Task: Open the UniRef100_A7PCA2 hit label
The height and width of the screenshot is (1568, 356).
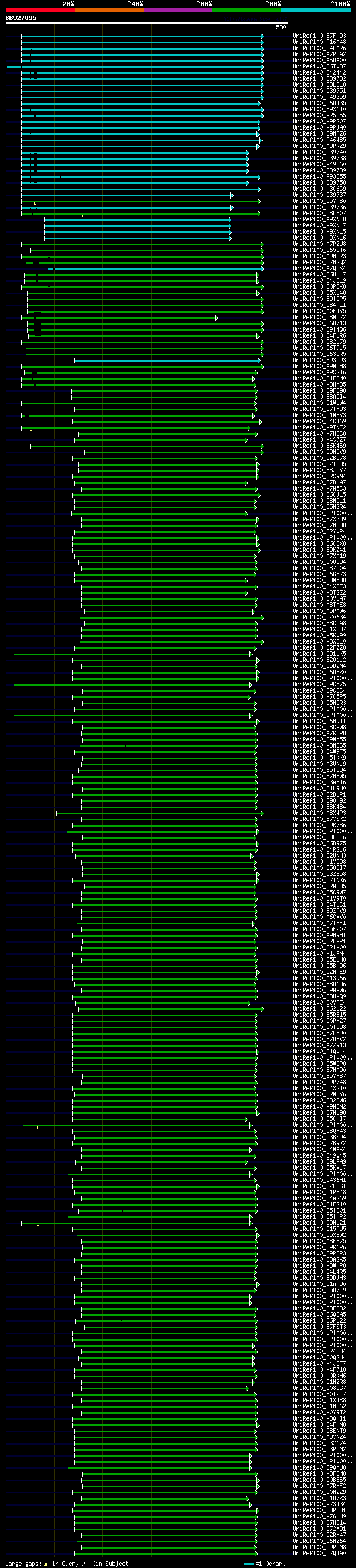Action: (x=319, y=54)
